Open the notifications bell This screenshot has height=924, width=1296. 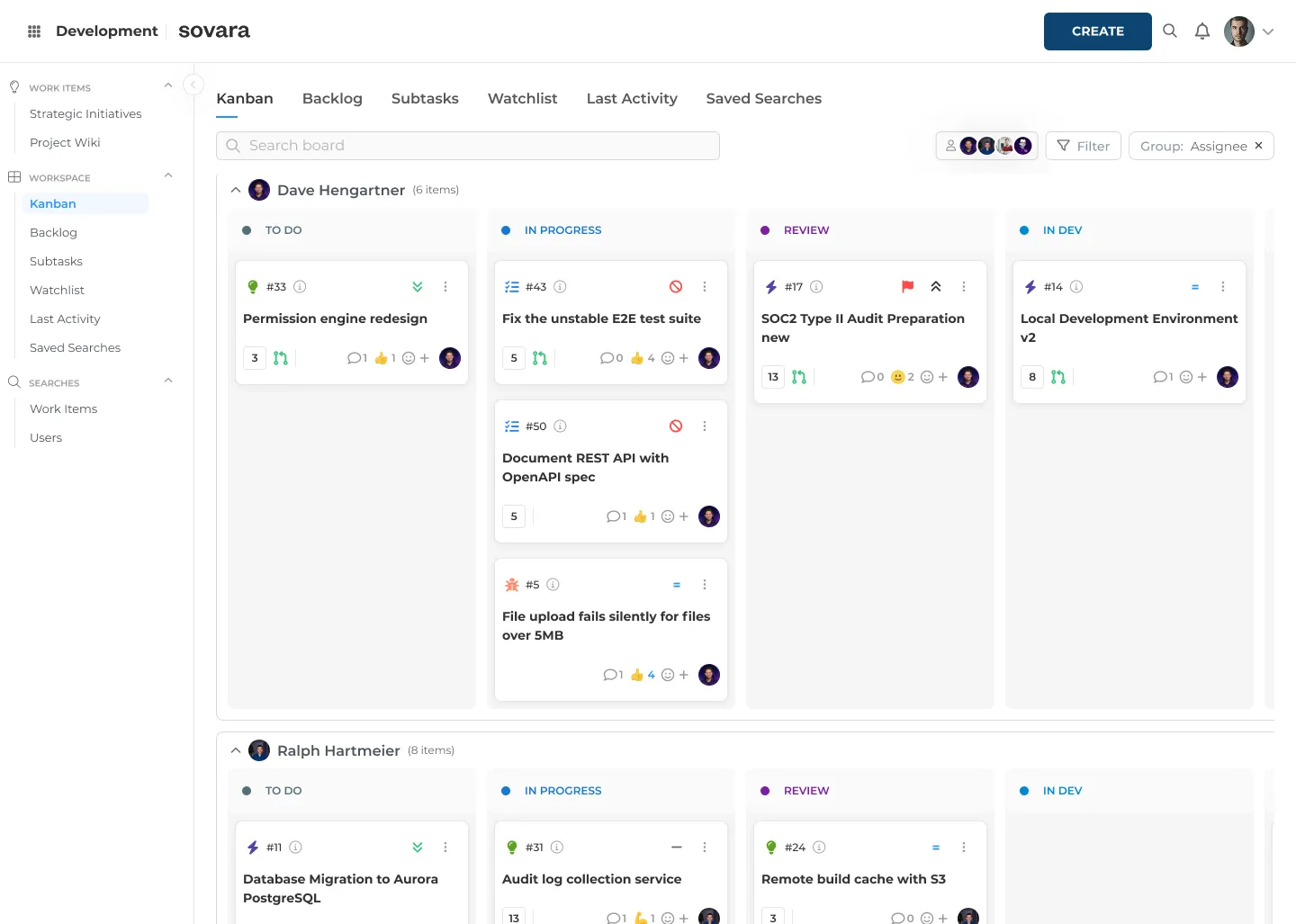click(x=1202, y=31)
